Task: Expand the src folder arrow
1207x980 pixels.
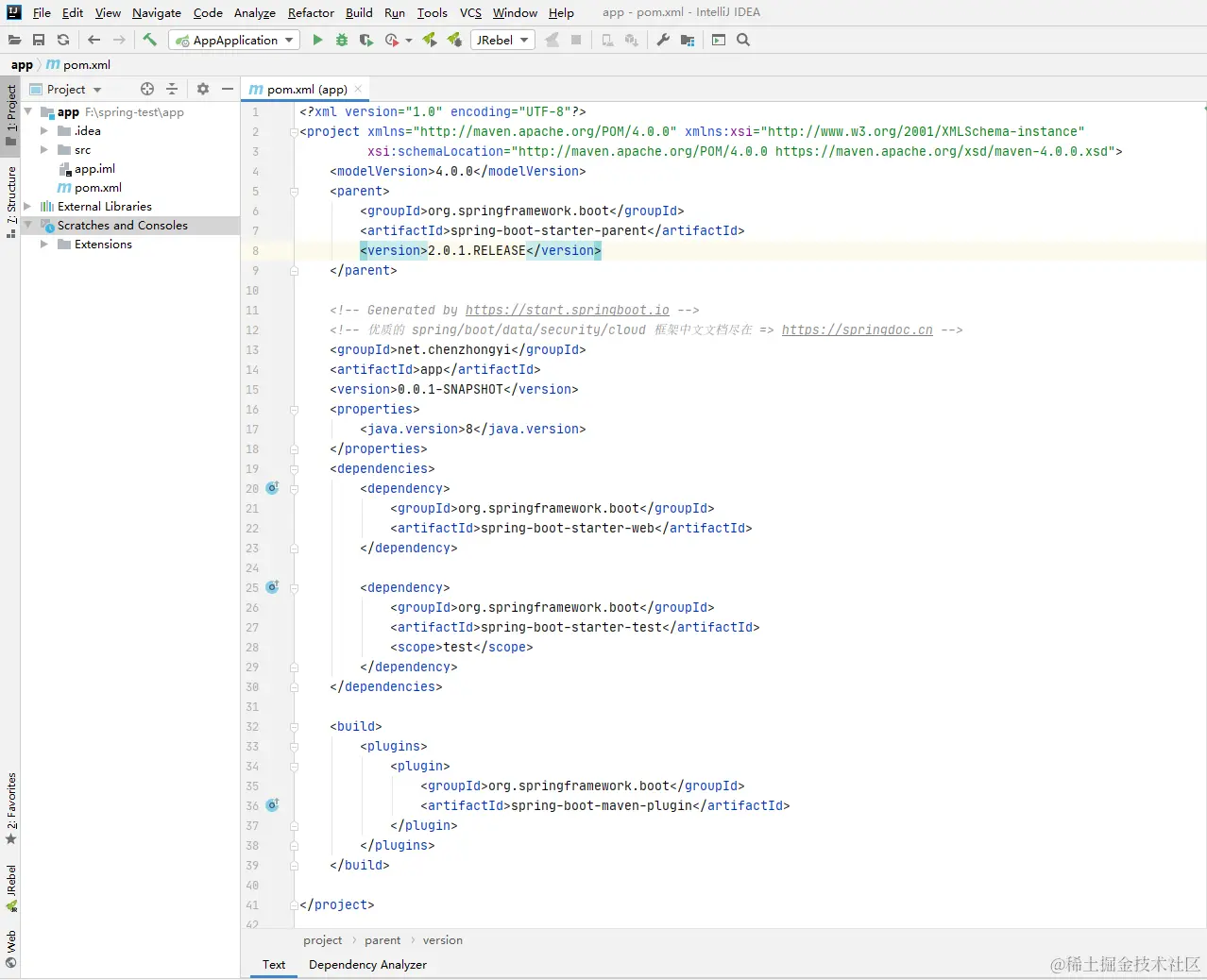Action: coord(44,150)
